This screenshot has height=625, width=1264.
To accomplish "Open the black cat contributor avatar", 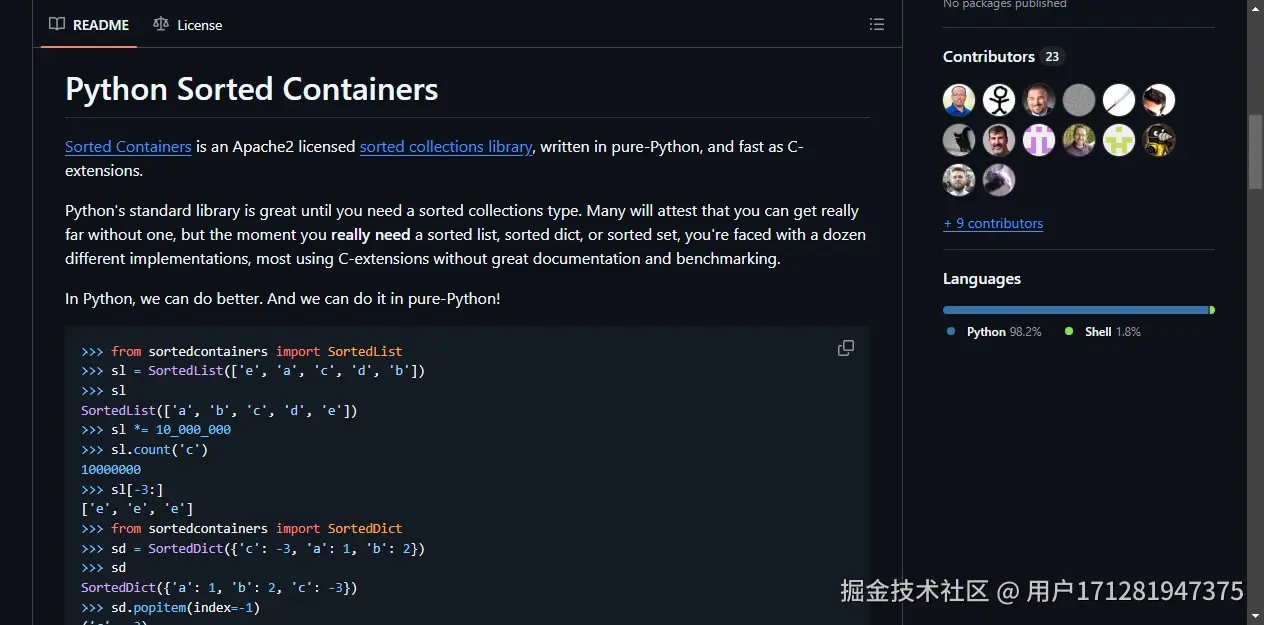I will (959, 140).
